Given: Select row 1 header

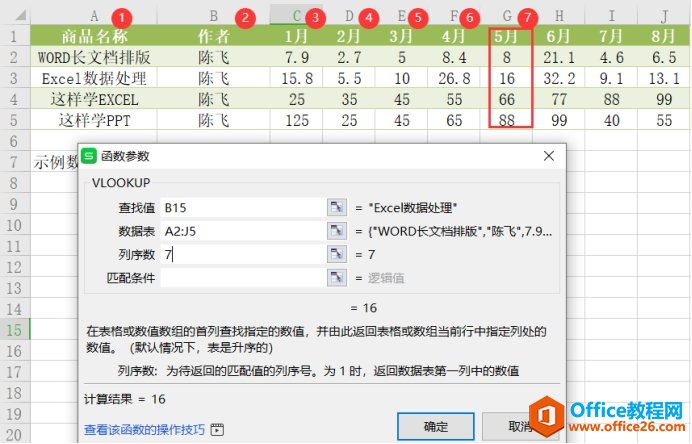Looking at the screenshot, I should (x=15, y=36).
